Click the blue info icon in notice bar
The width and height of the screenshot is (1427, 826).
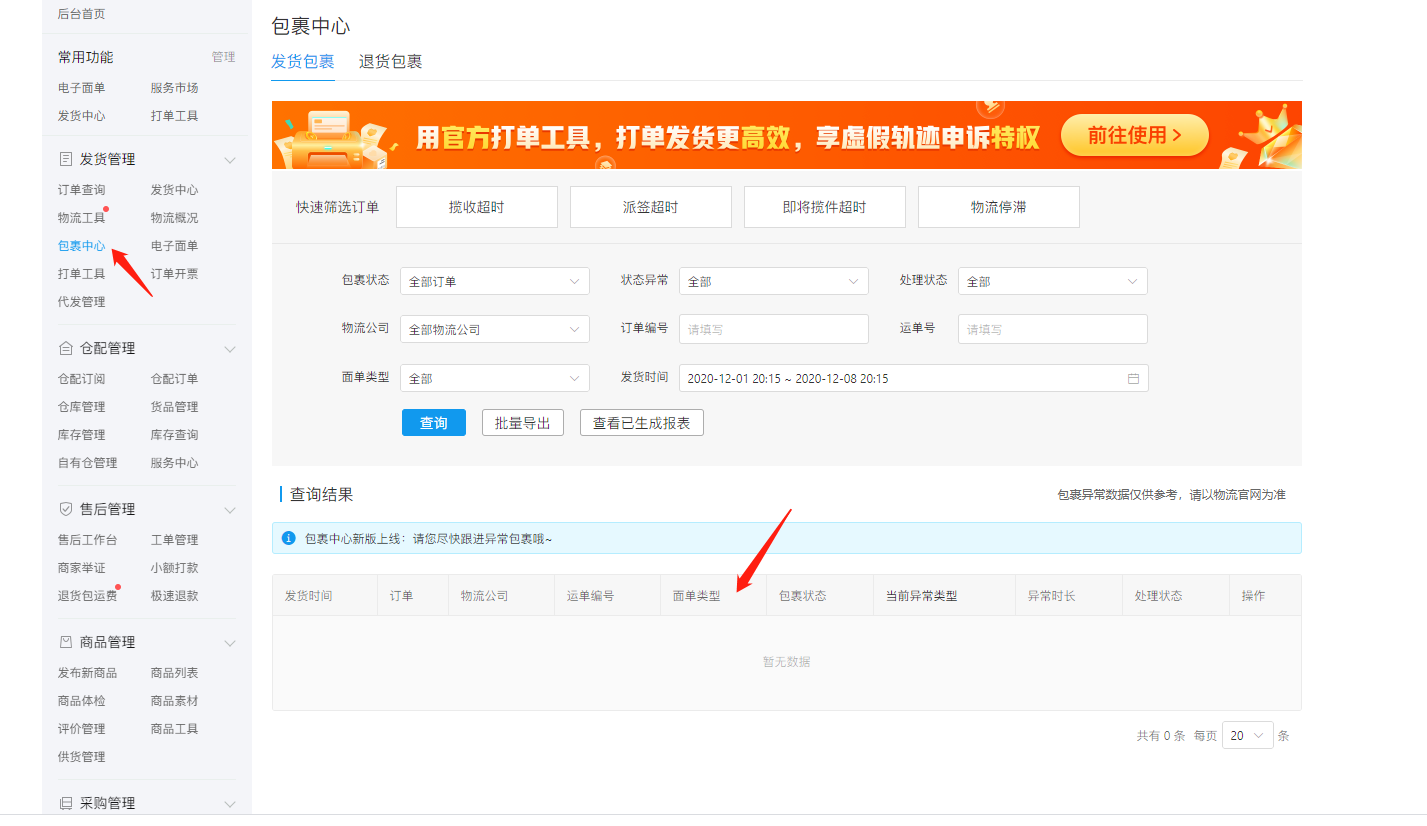pyautogui.click(x=289, y=538)
